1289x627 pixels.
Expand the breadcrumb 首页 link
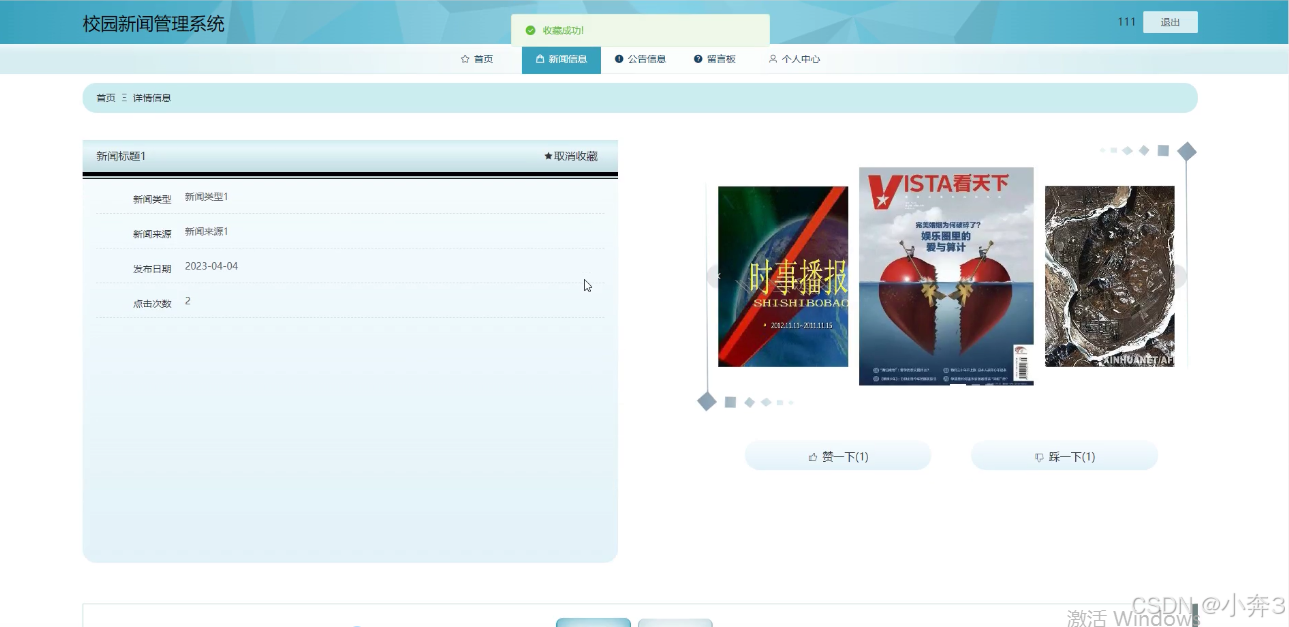coord(104,97)
